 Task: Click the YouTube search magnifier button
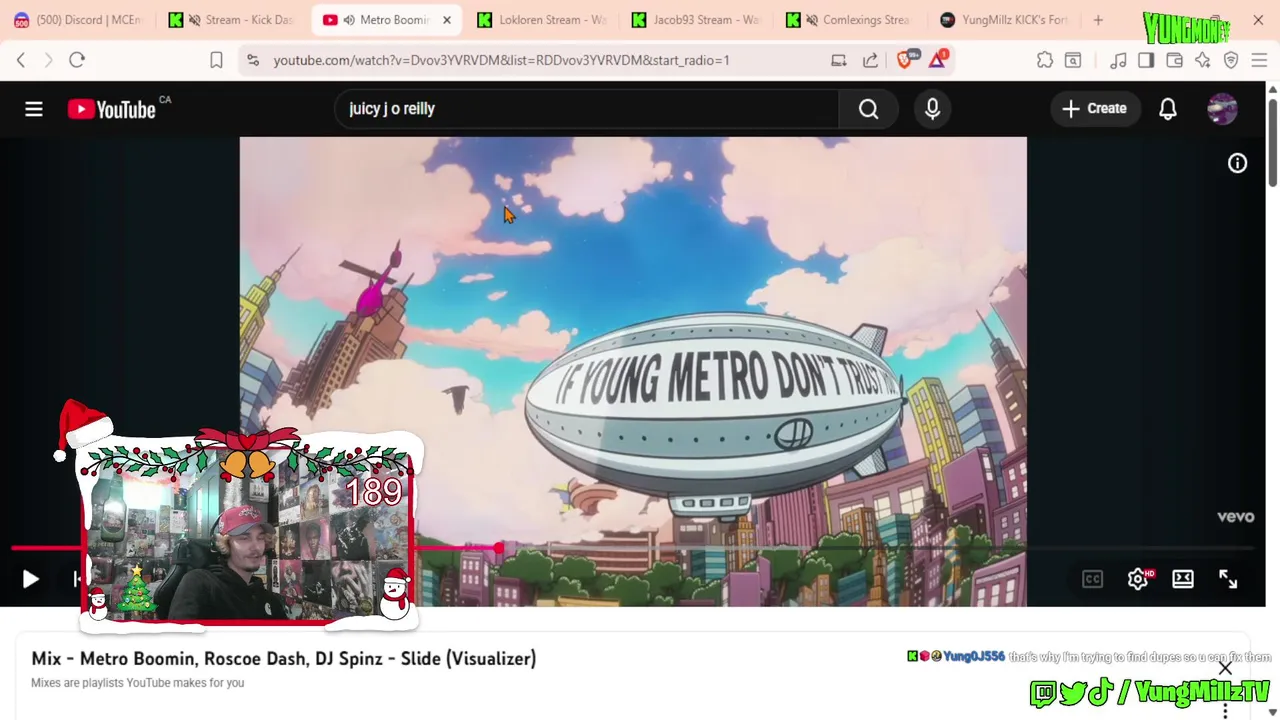pyautogui.click(x=868, y=108)
